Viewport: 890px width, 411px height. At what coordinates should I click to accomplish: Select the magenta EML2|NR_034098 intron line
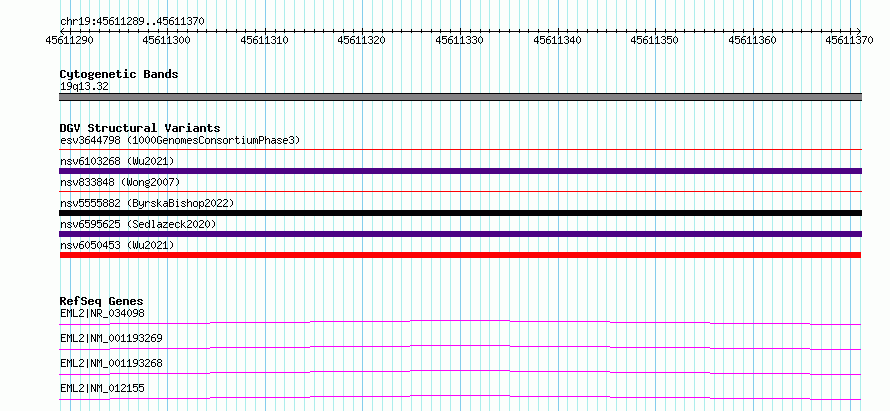pyautogui.click(x=460, y=322)
